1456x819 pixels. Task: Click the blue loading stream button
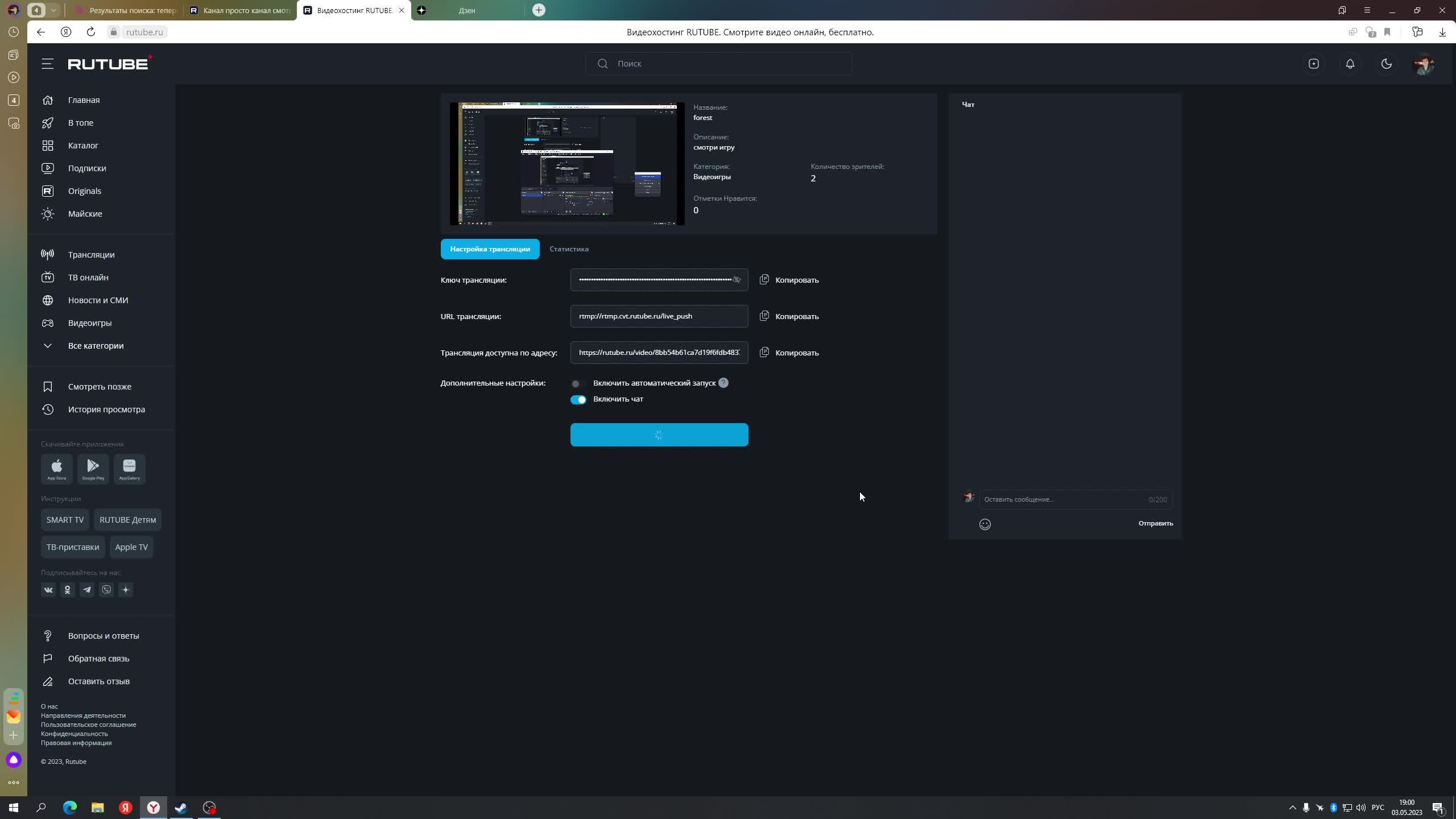pyautogui.click(x=659, y=435)
